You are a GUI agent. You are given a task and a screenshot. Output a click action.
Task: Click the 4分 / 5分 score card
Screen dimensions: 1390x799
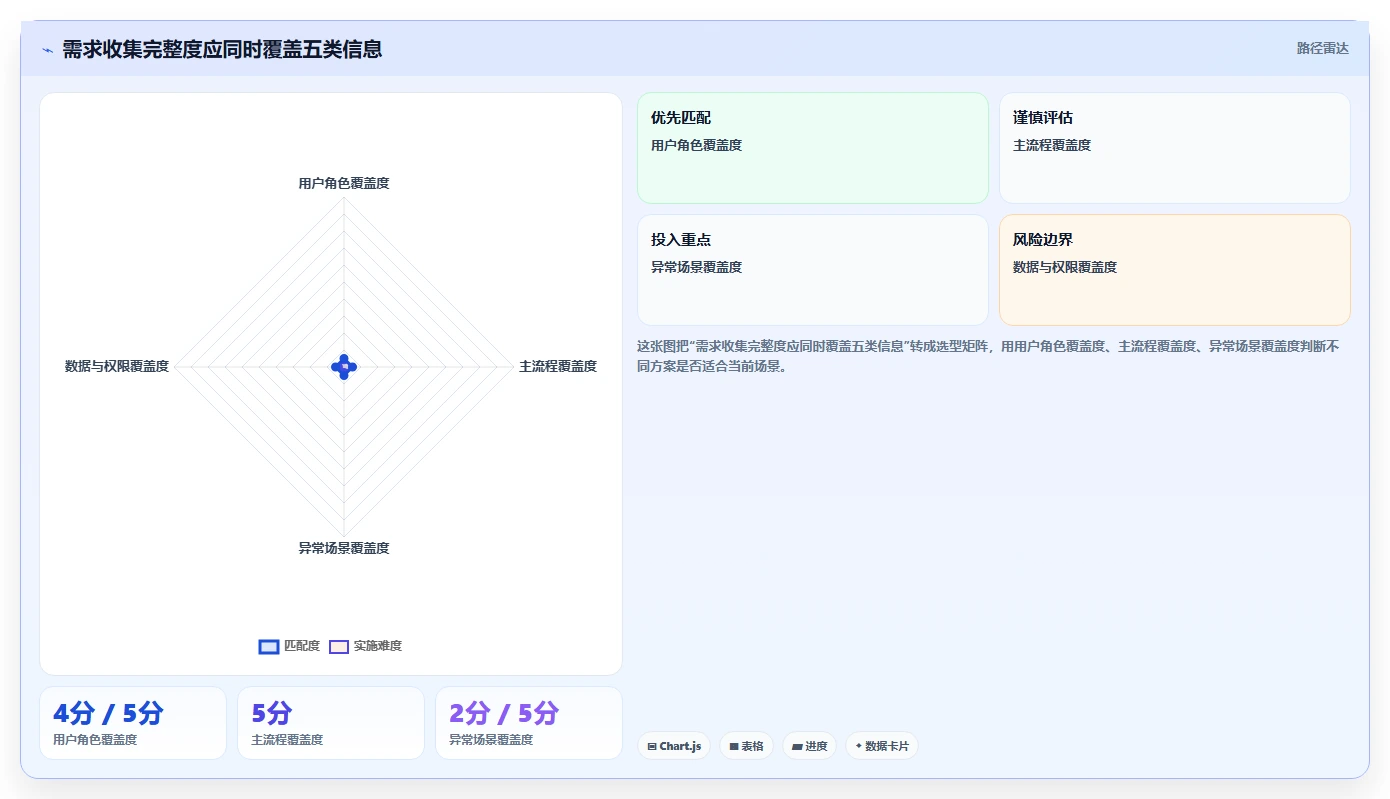tap(133, 723)
